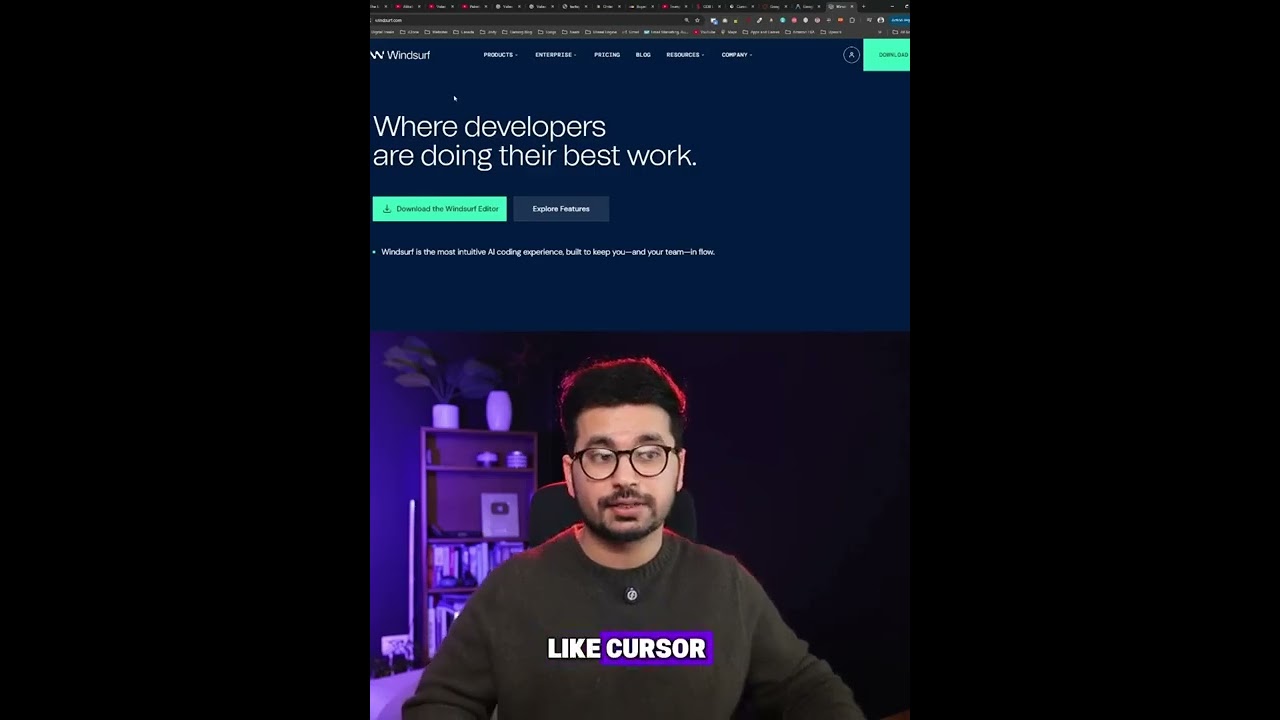The image size is (1280, 720).
Task: Click the Chrome profile avatar
Action: tap(881, 20)
